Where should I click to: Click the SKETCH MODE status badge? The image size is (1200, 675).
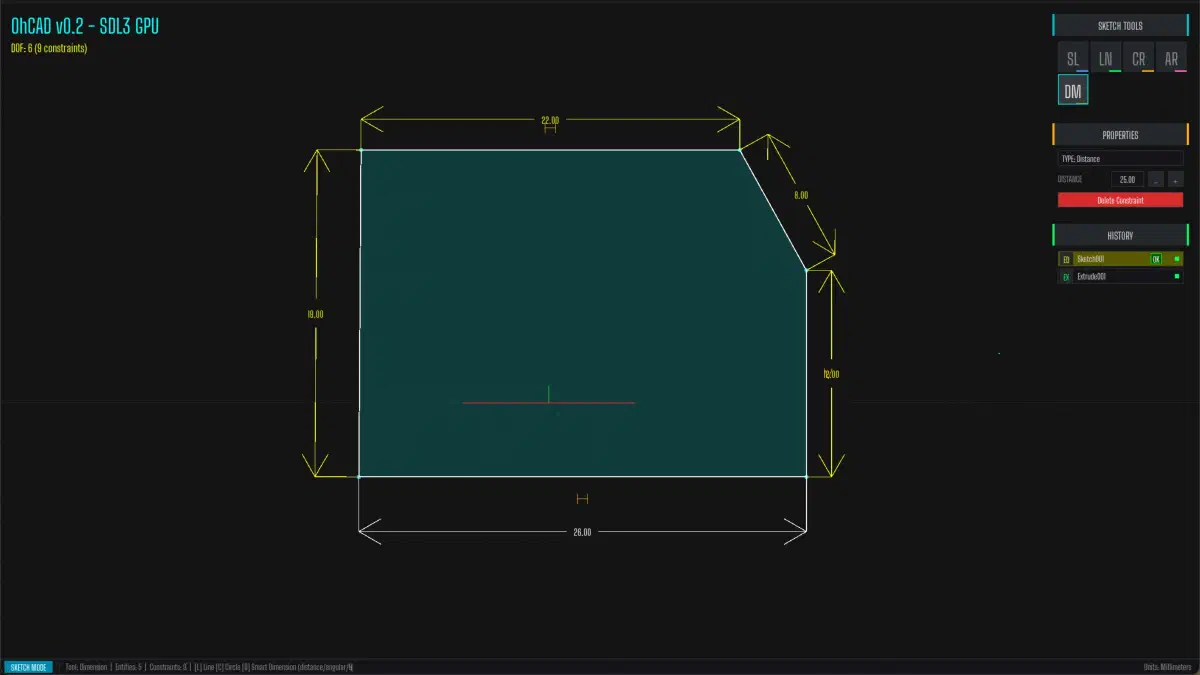[28, 667]
